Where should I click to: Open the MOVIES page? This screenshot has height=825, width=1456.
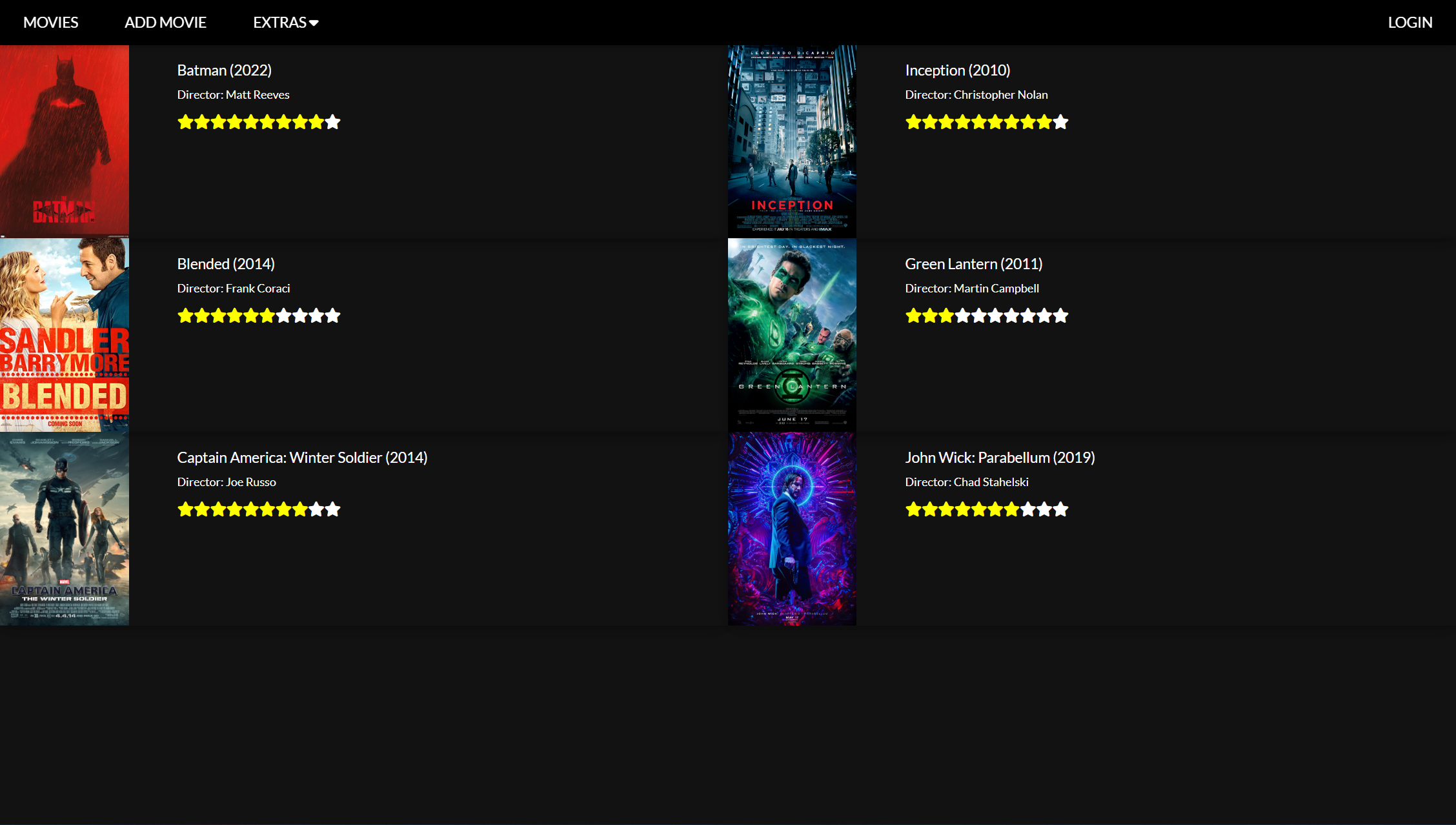point(50,22)
